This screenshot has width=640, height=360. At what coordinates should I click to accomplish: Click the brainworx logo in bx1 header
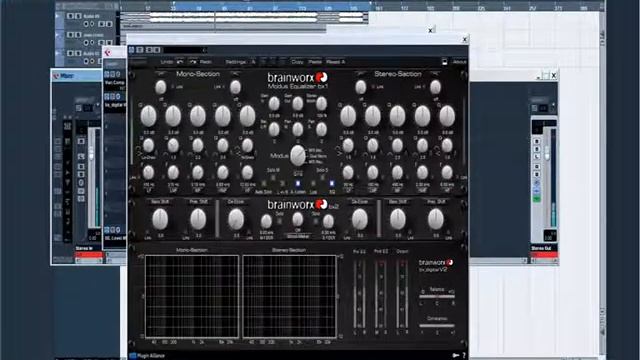[x=298, y=78]
